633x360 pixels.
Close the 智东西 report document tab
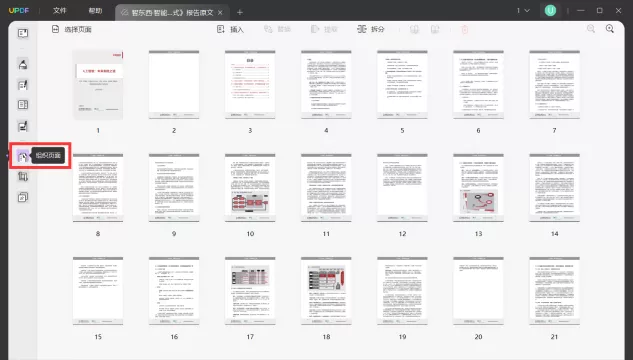(x=220, y=13)
